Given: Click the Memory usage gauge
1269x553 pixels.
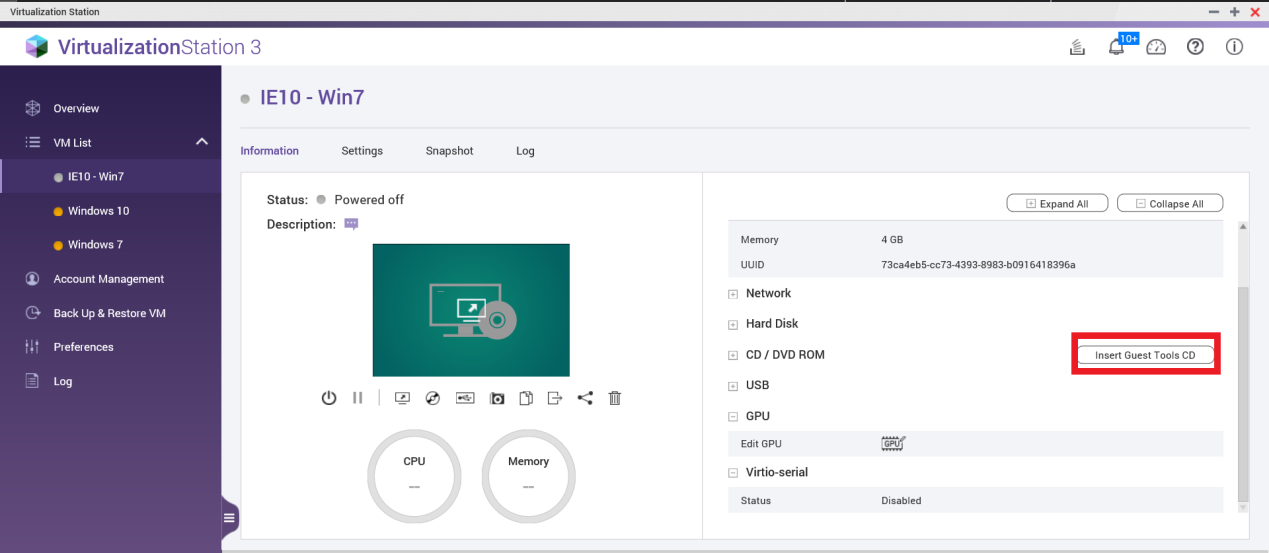Looking at the screenshot, I should tap(528, 478).
